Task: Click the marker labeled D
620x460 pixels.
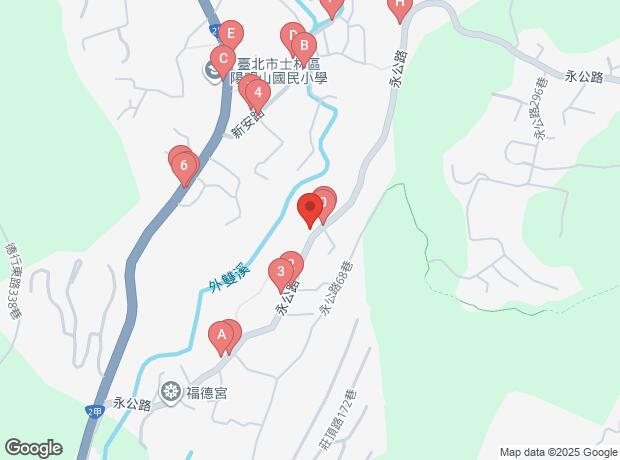Action: 292,36
